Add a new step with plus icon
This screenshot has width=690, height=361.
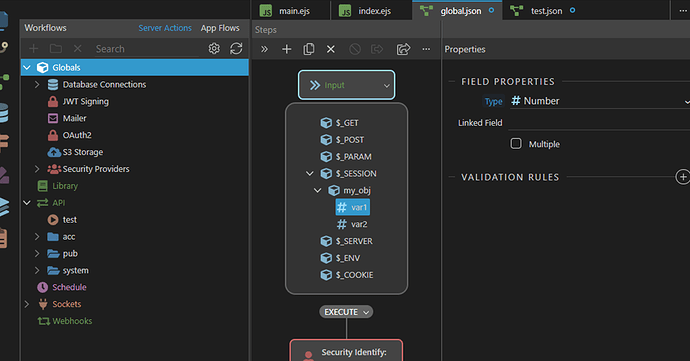(286, 49)
